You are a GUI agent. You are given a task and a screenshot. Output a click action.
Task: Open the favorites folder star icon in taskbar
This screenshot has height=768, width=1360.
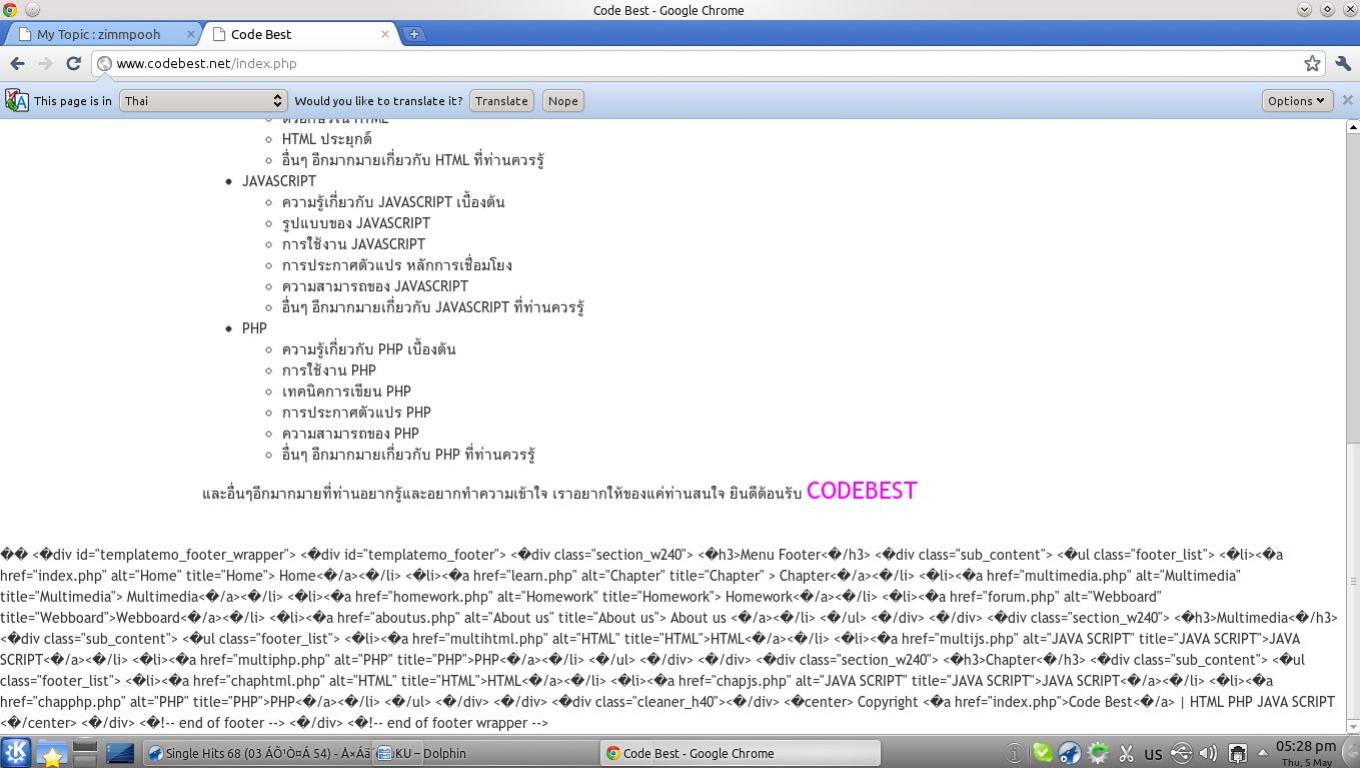tap(50, 753)
